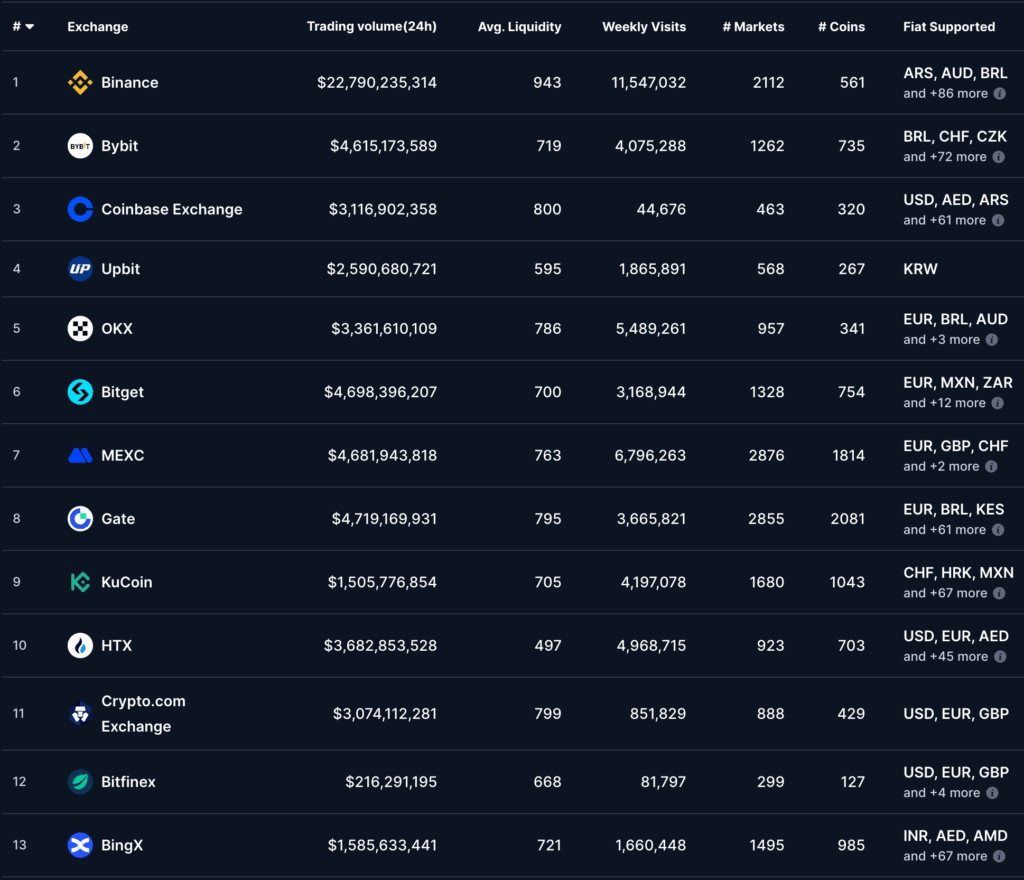Open the Bitget exchange link
The height and width of the screenshot is (880, 1024).
[x=122, y=392]
